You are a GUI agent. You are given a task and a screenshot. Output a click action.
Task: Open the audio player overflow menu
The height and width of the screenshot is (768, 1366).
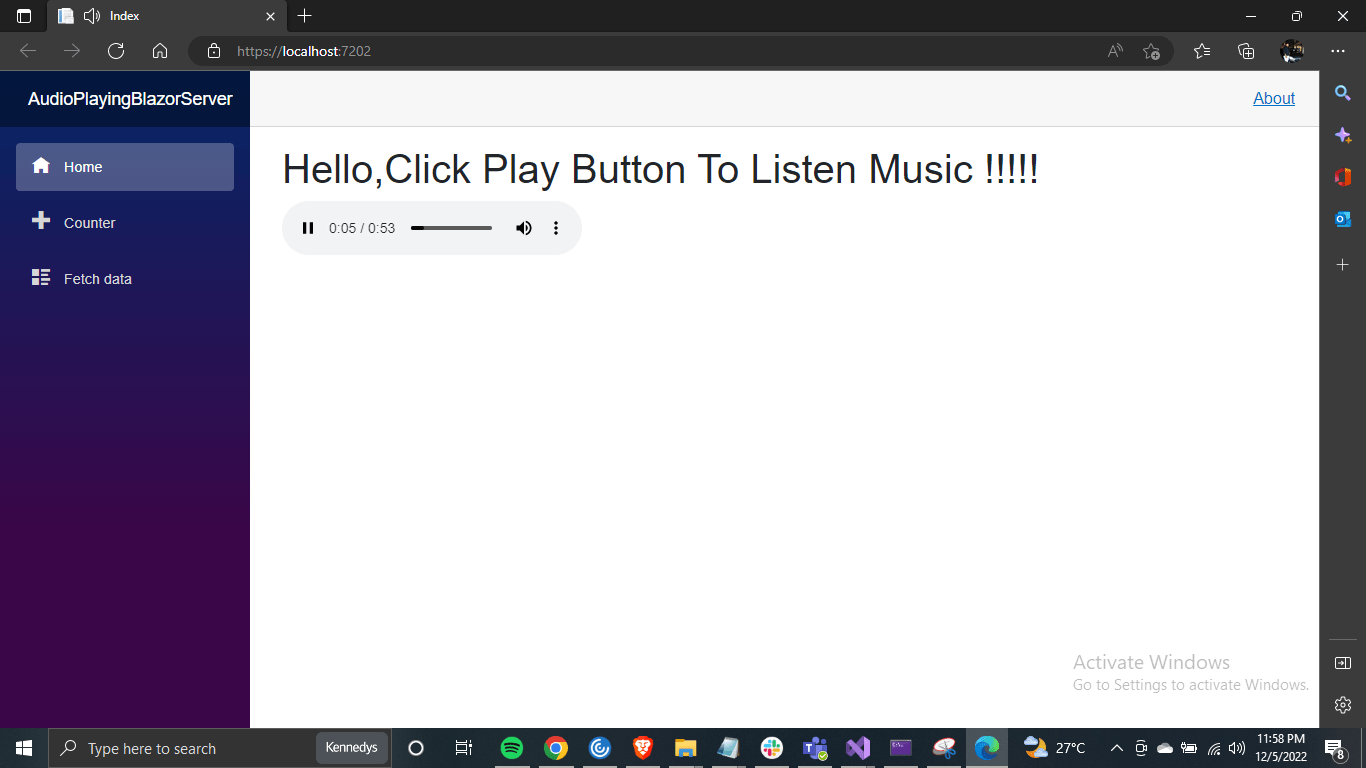pyautogui.click(x=556, y=228)
